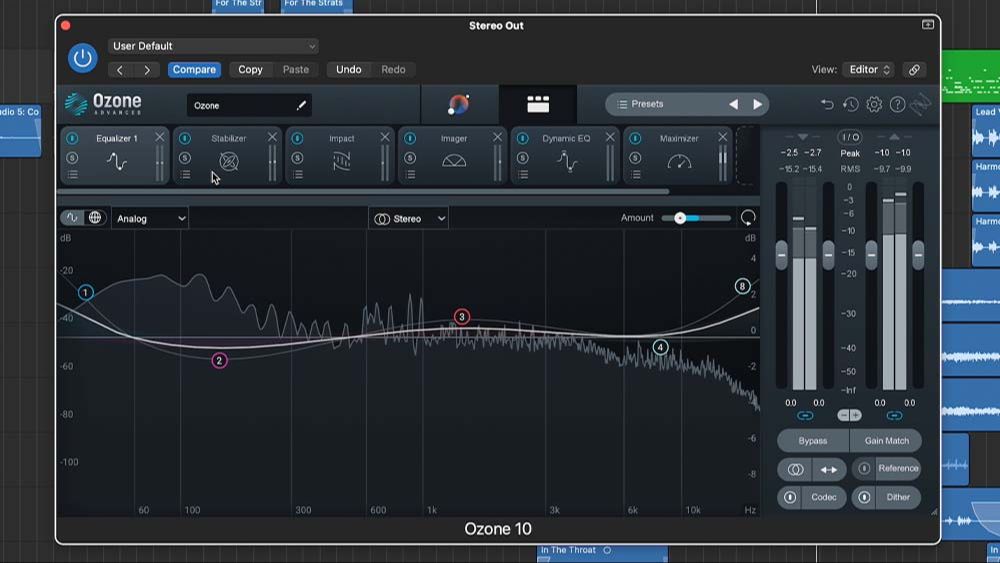Screen dimensions: 1000x563
Task: Click the Redo button
Action: (x=393, y=69)
